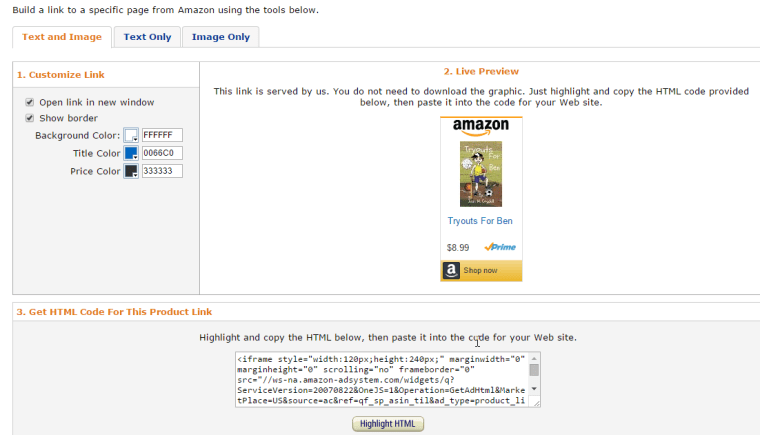This screenshot has height=435, width=760.
Task: Expand the Price Color dark swatch picker
Action: (131, 171)
